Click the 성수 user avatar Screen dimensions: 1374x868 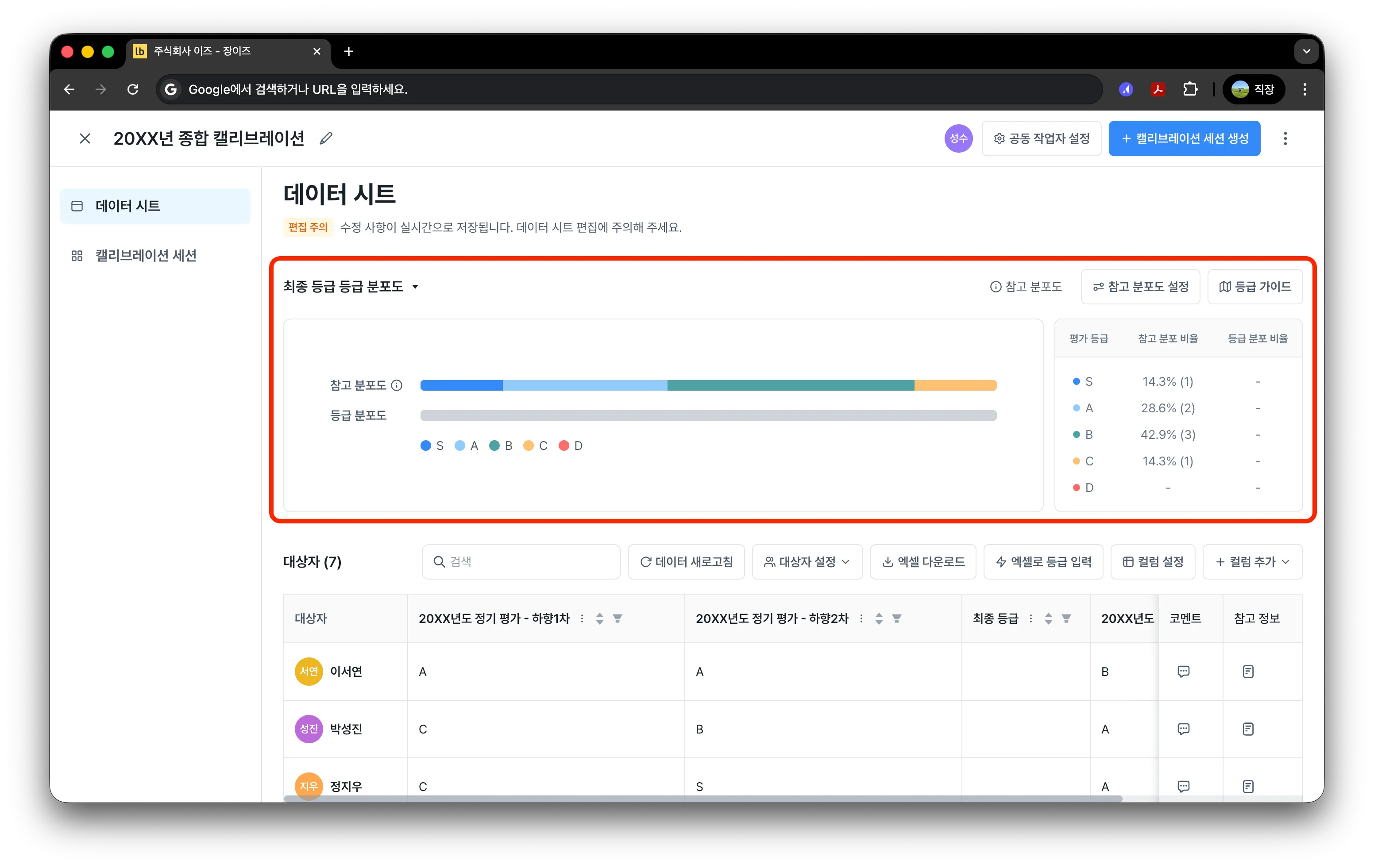[x=958, y=138]
